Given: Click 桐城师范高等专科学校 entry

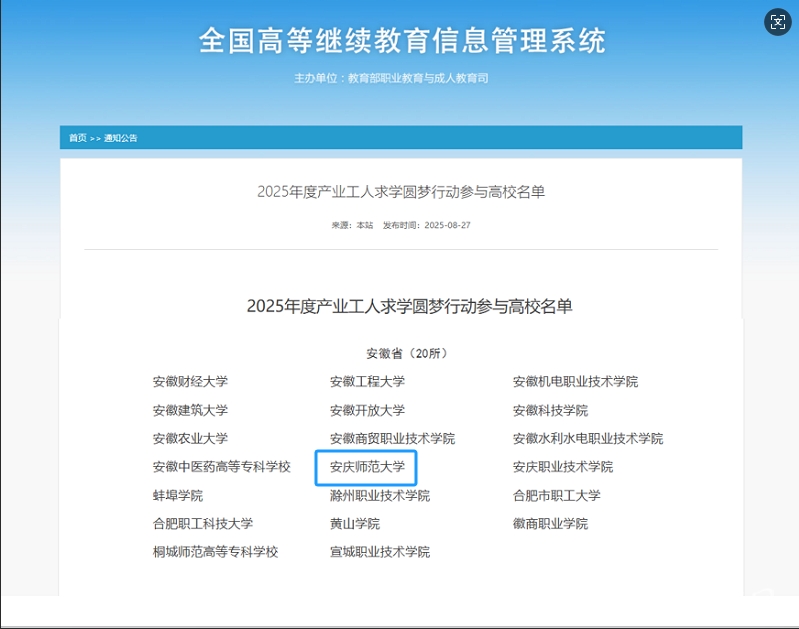Looking at the screenshot, I should 215,551.
